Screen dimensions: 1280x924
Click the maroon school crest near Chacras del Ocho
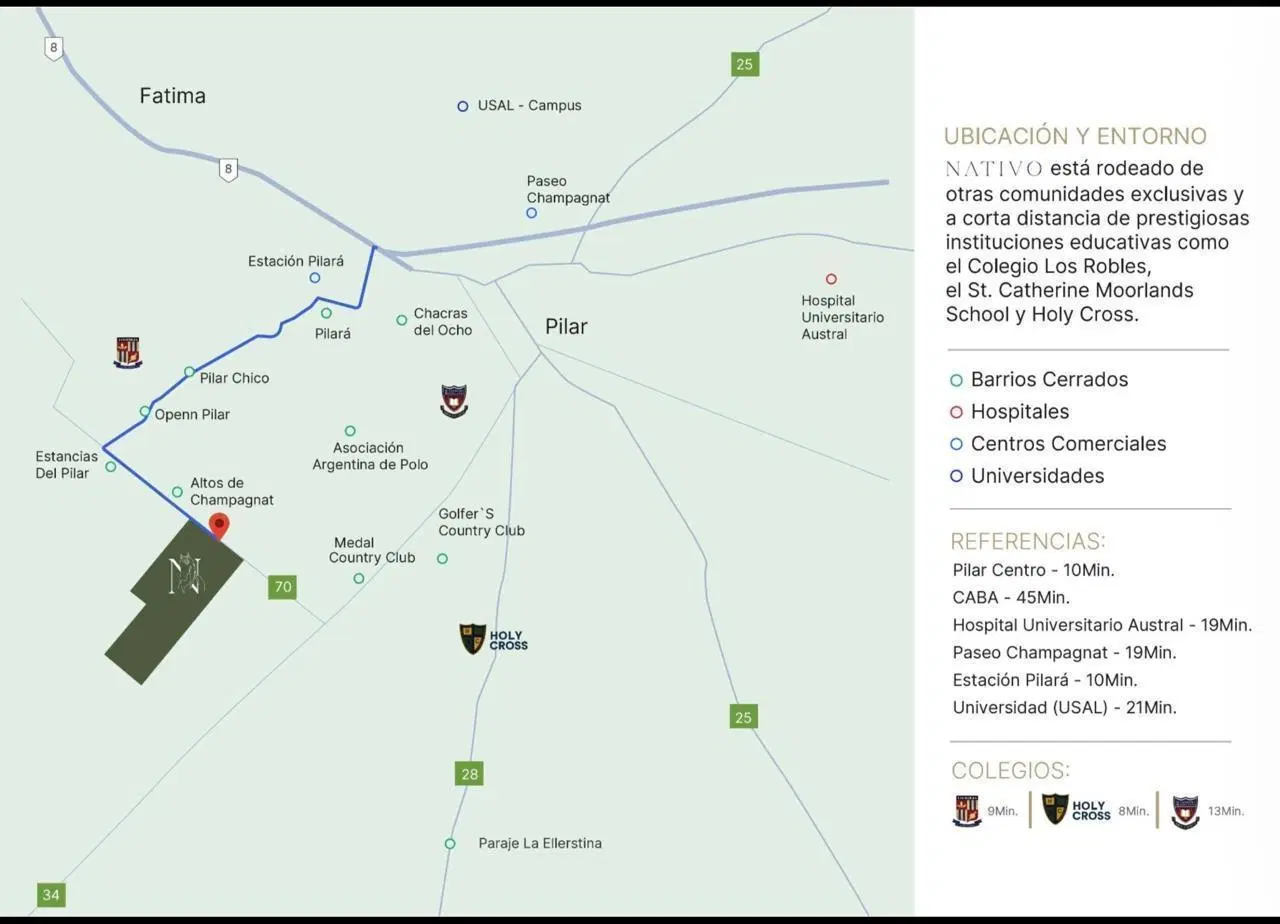454,401
